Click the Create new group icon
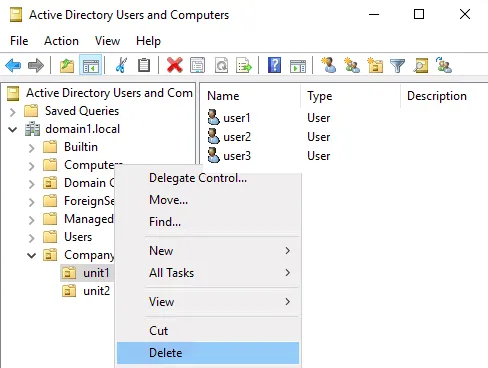This screenshot has width=488, height=368. click(352, 65)
